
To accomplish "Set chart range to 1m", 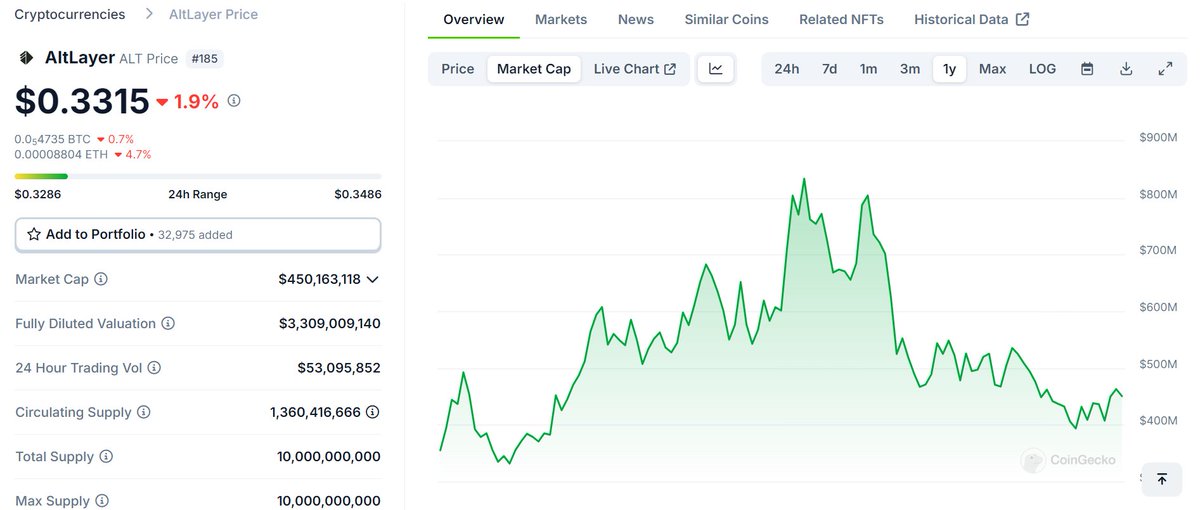I will pos(869,69).
